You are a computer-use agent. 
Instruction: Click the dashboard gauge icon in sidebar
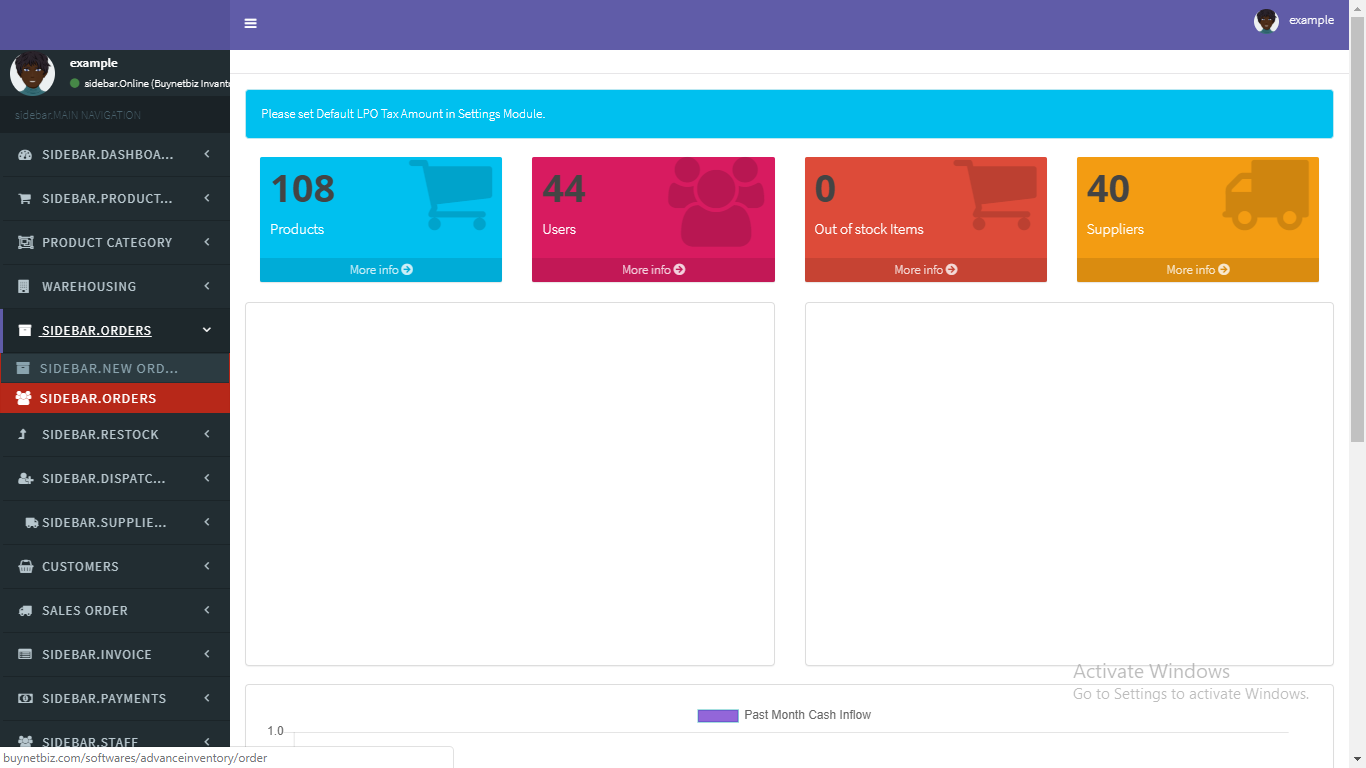25,155
